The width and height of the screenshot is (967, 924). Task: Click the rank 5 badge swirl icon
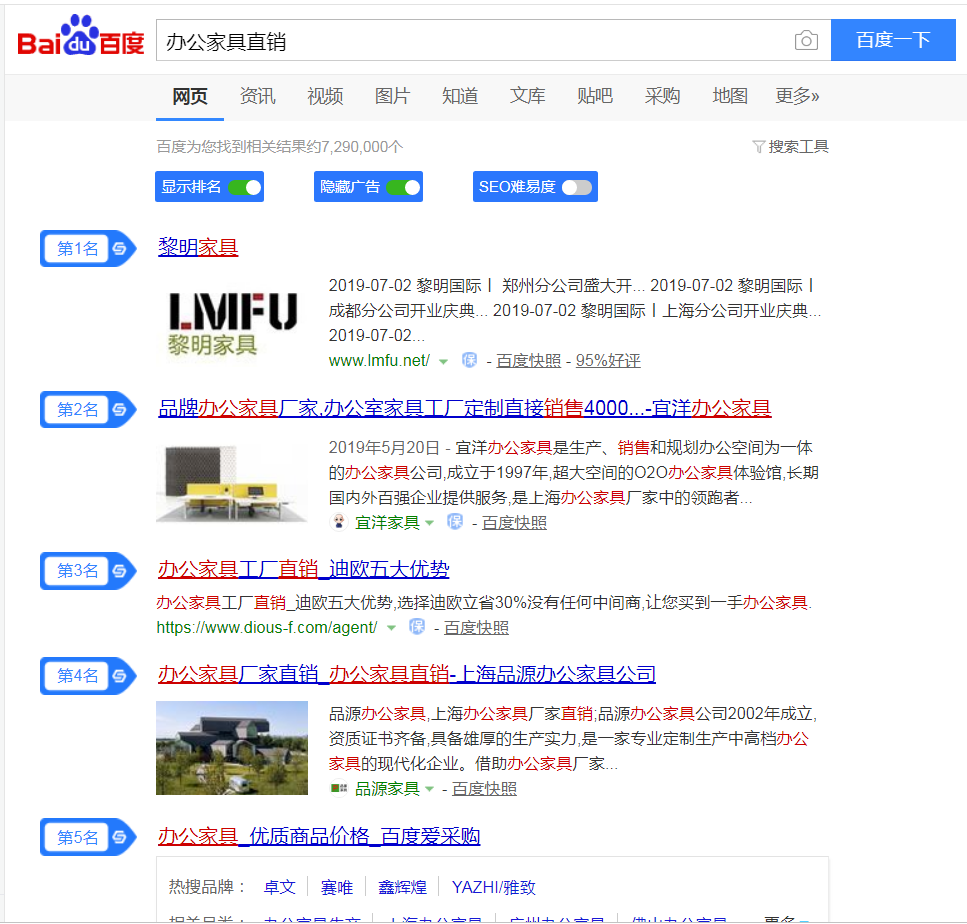coord(120,837)
